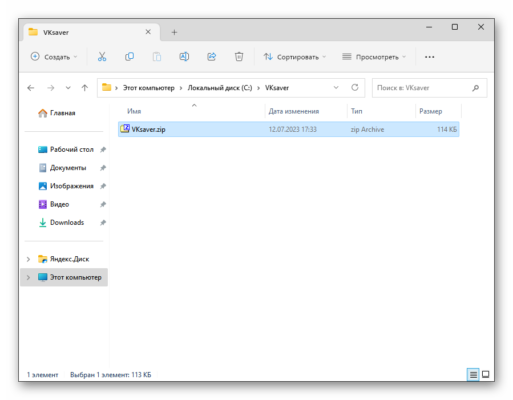Refresh the current folder view
This screenshot has height=400, width=513.
[355, 88]
